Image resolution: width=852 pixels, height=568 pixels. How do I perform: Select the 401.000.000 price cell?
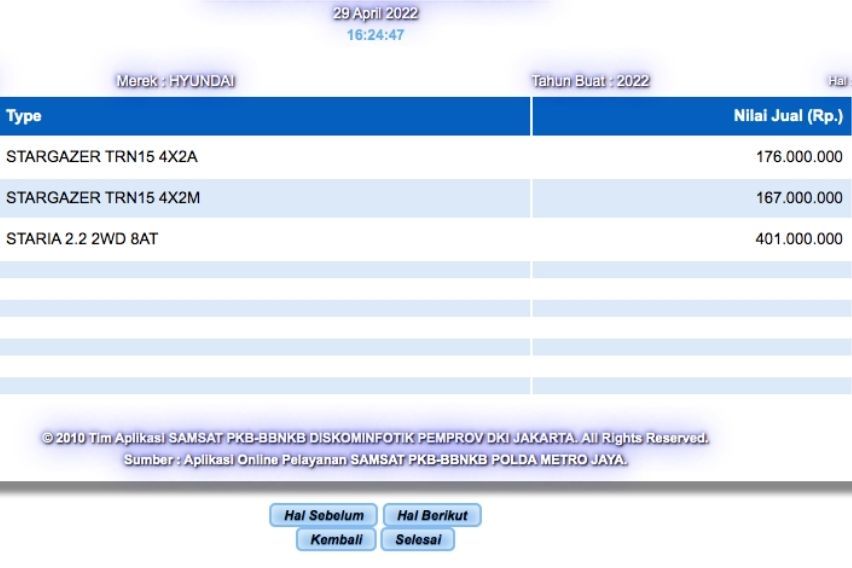(799, 239)
